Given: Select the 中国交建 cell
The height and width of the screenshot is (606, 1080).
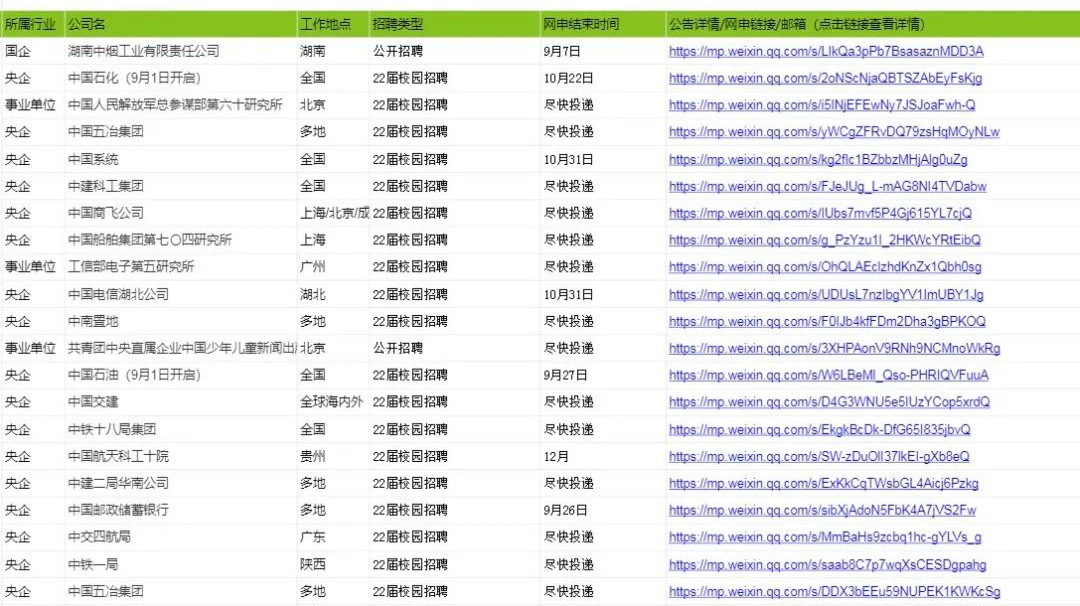Looking at the screenshot, I should tap(180, 401).
